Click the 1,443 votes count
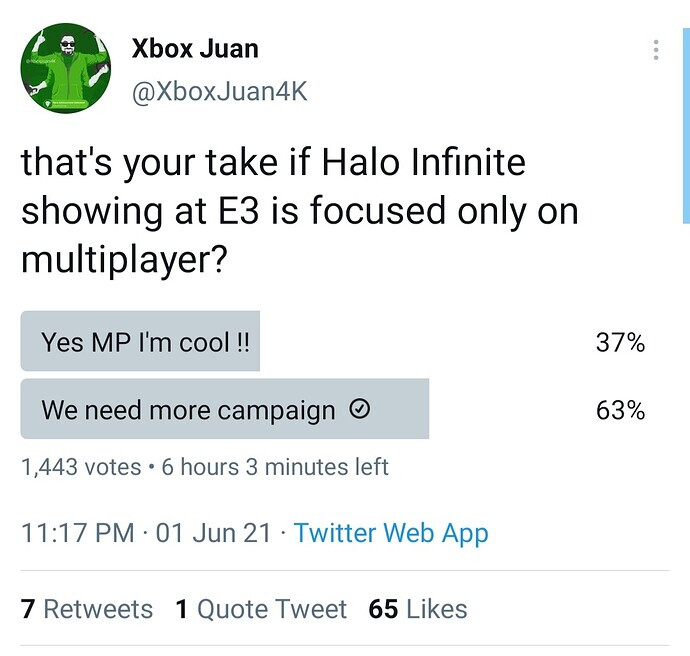The width and height of the screenshot is (690, 656). click(81, 467)
